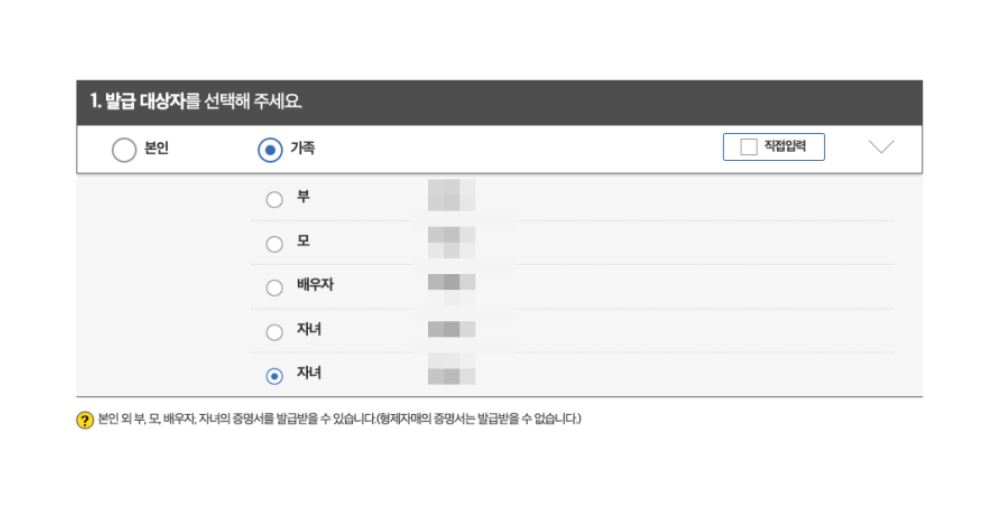Click the 배우자 label text

point(315,285)
